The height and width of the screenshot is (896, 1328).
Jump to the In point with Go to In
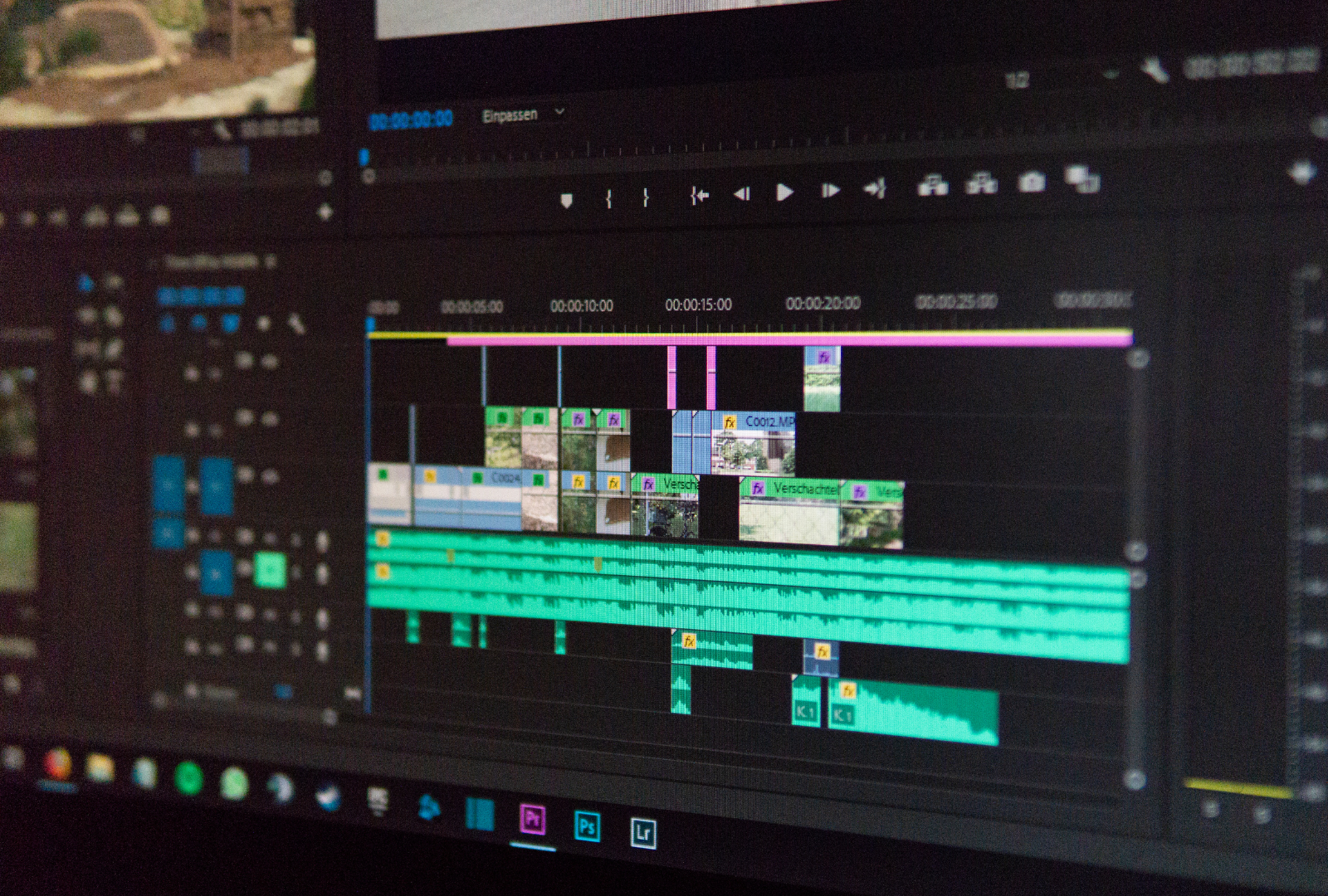pos(699,195)
